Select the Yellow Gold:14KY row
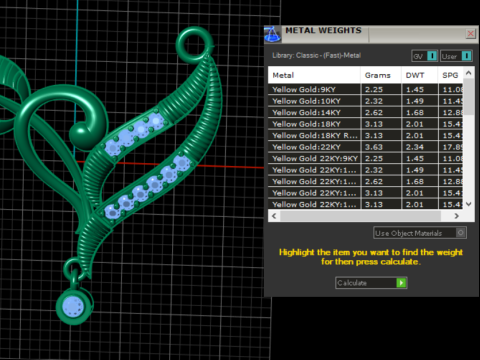This screenshot has height=360, width=480. tap(365, 112)
